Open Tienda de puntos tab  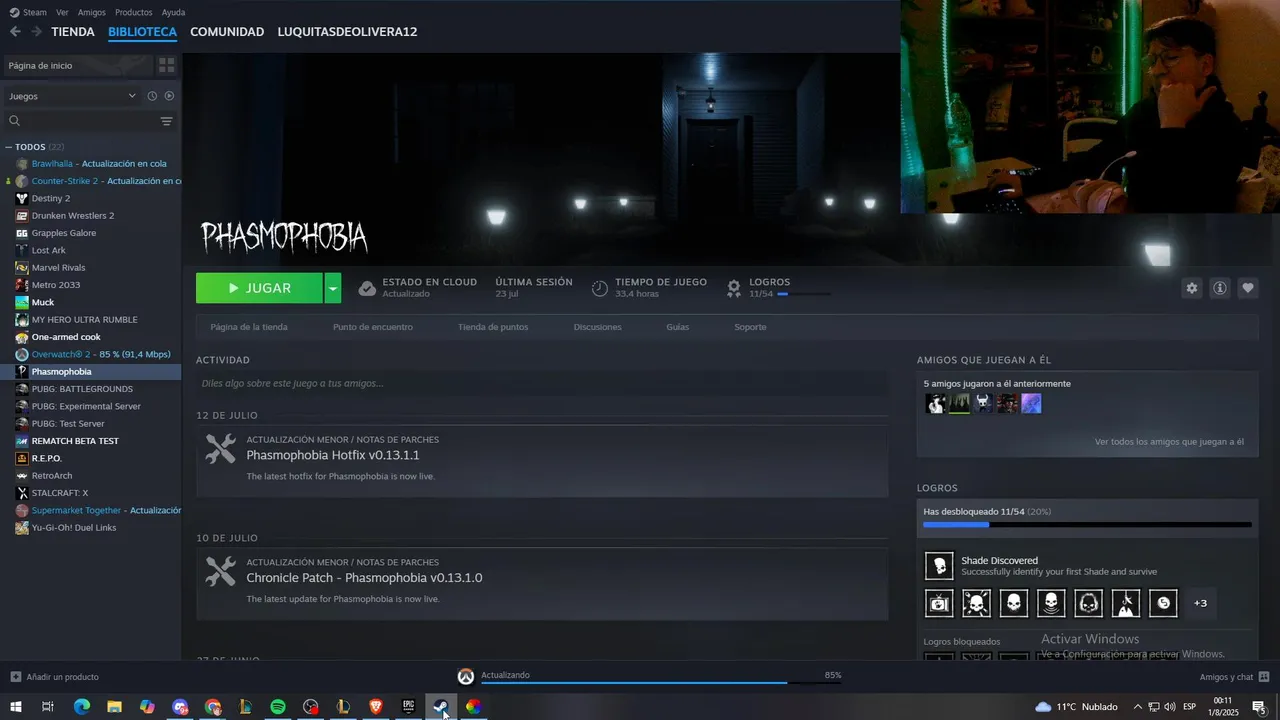click(x=493, y=327)
